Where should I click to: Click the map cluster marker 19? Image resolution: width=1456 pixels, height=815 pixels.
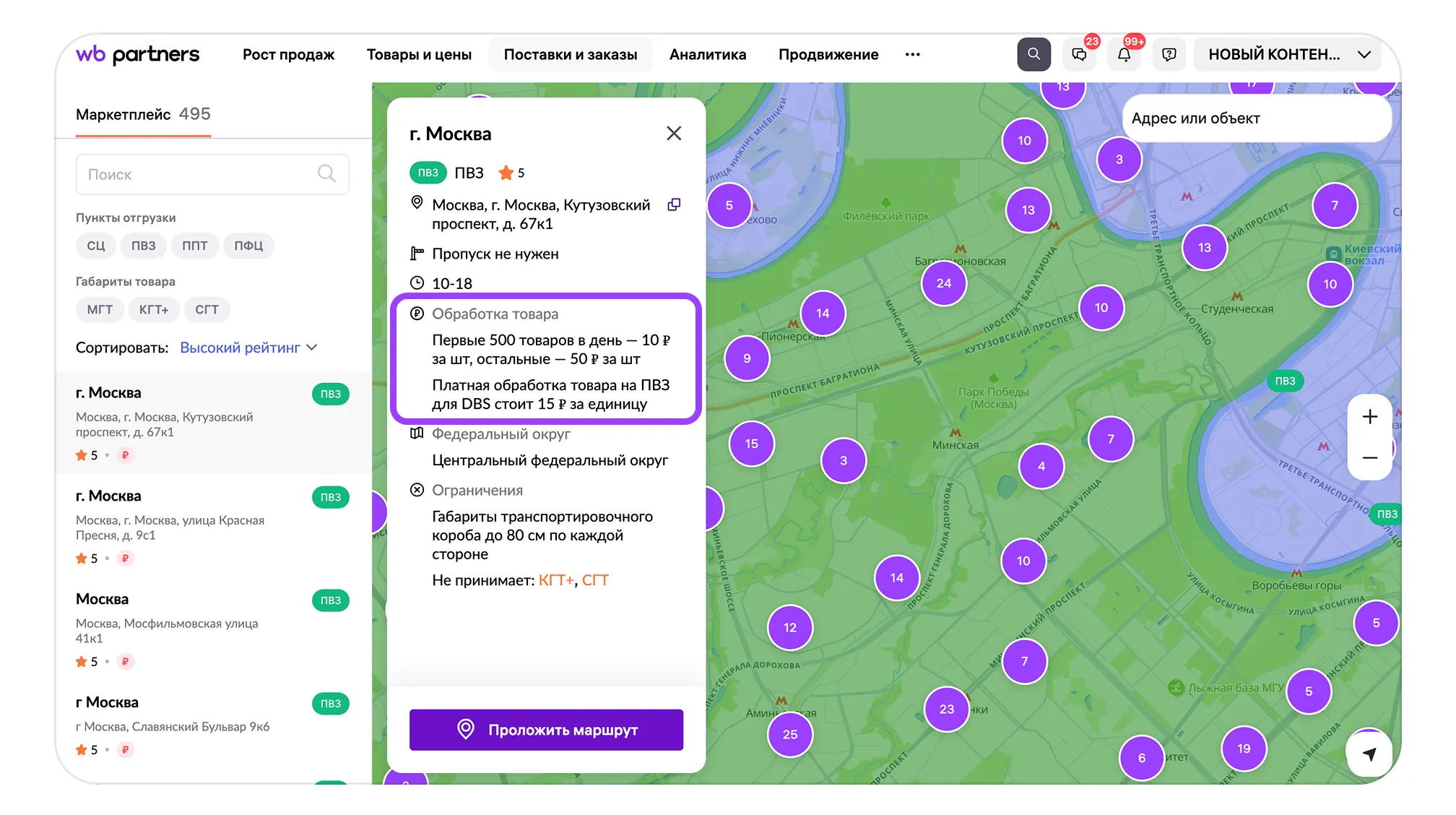(x=1243, y=749)
